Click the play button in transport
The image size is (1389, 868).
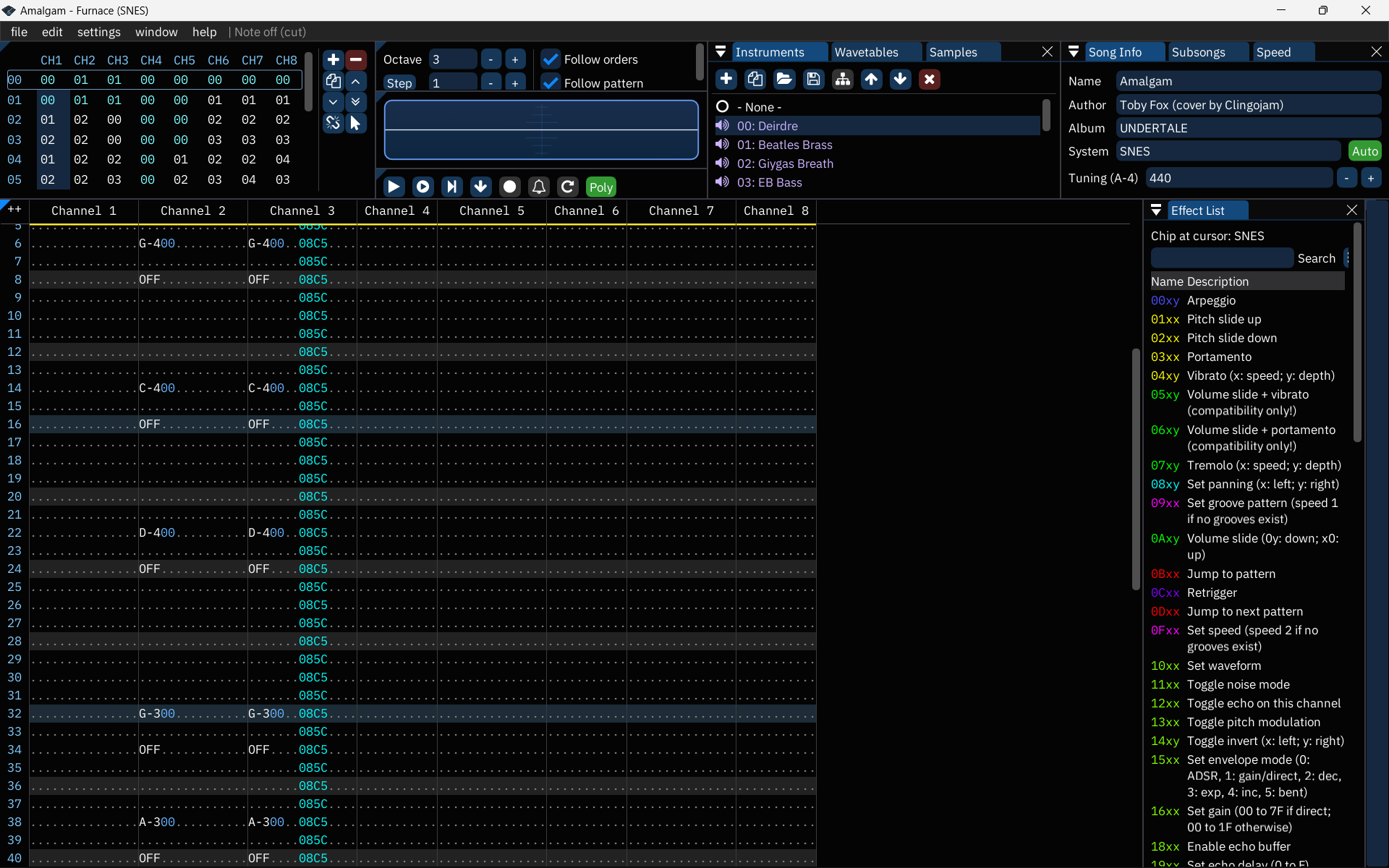point(394,187)
